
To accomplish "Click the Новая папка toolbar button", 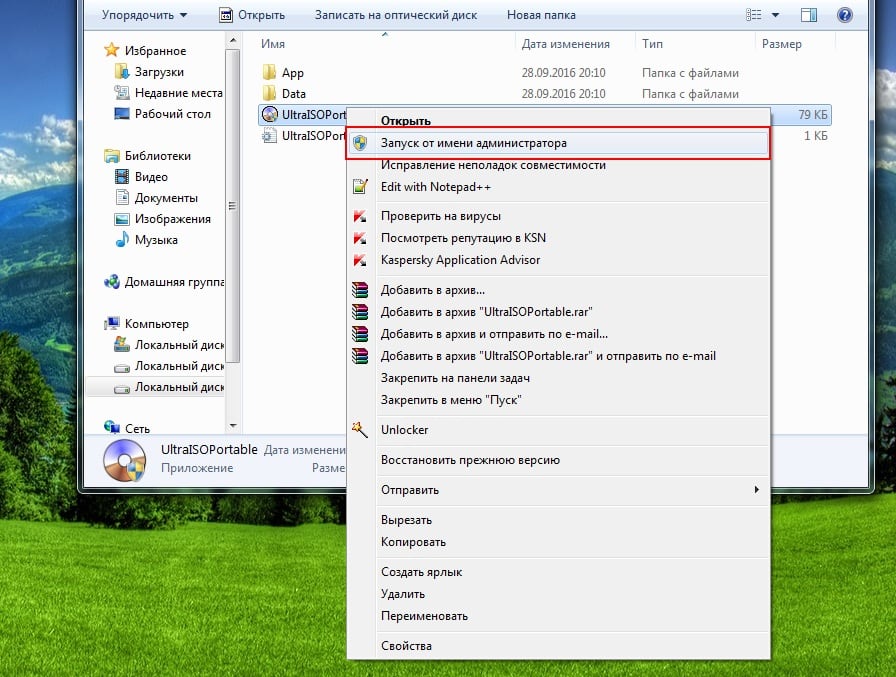I will click(541, 15).
